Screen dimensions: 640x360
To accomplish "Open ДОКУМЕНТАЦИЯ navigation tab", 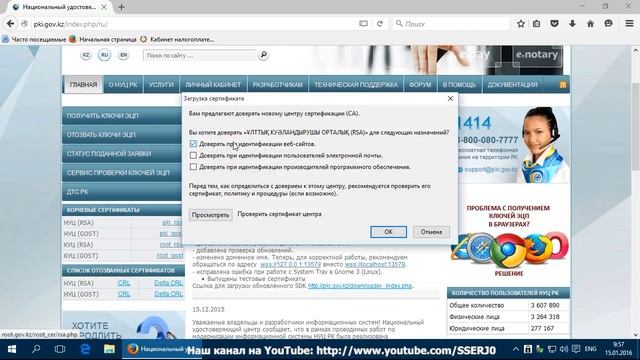I will point(512,84).
